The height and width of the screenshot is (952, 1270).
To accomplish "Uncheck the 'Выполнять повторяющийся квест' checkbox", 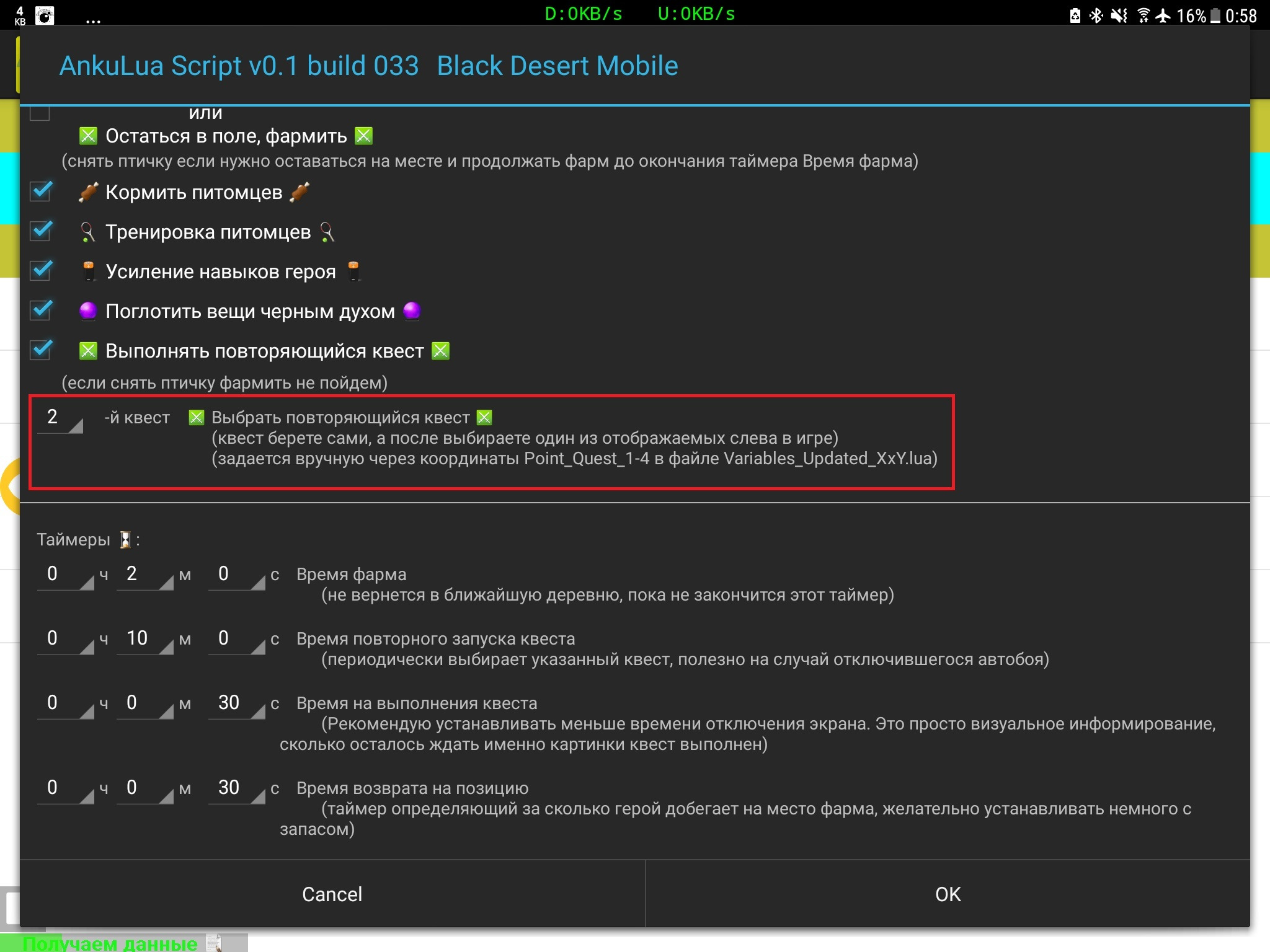I will coord(41,349).
